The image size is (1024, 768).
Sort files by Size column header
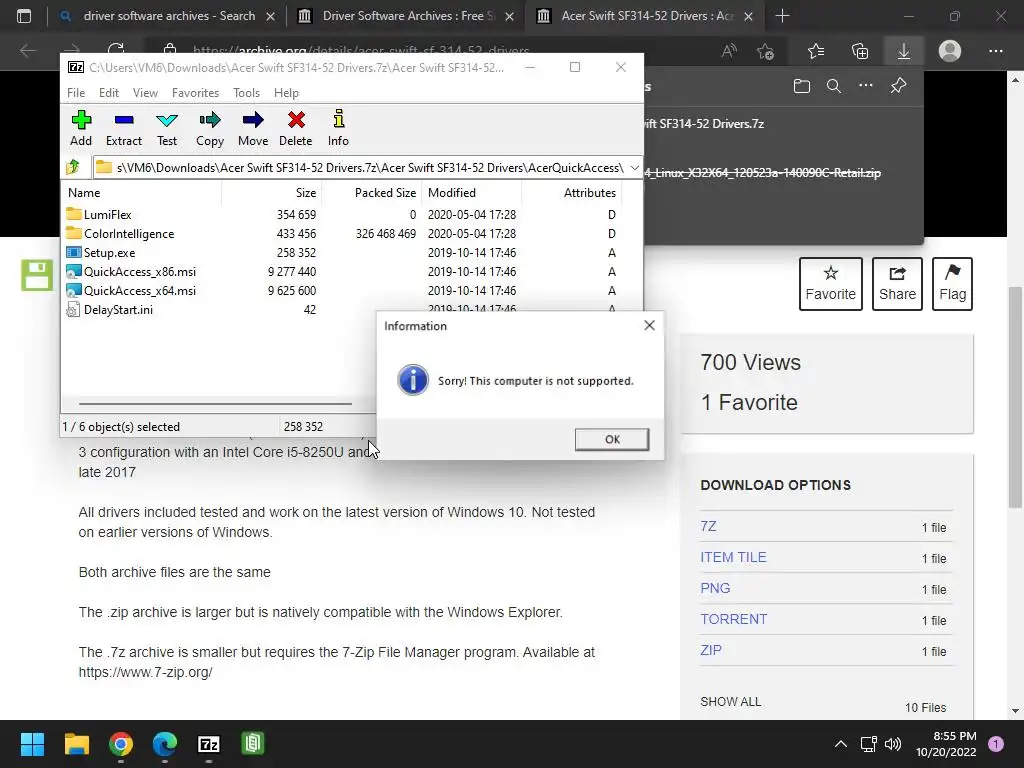[271, 193]
